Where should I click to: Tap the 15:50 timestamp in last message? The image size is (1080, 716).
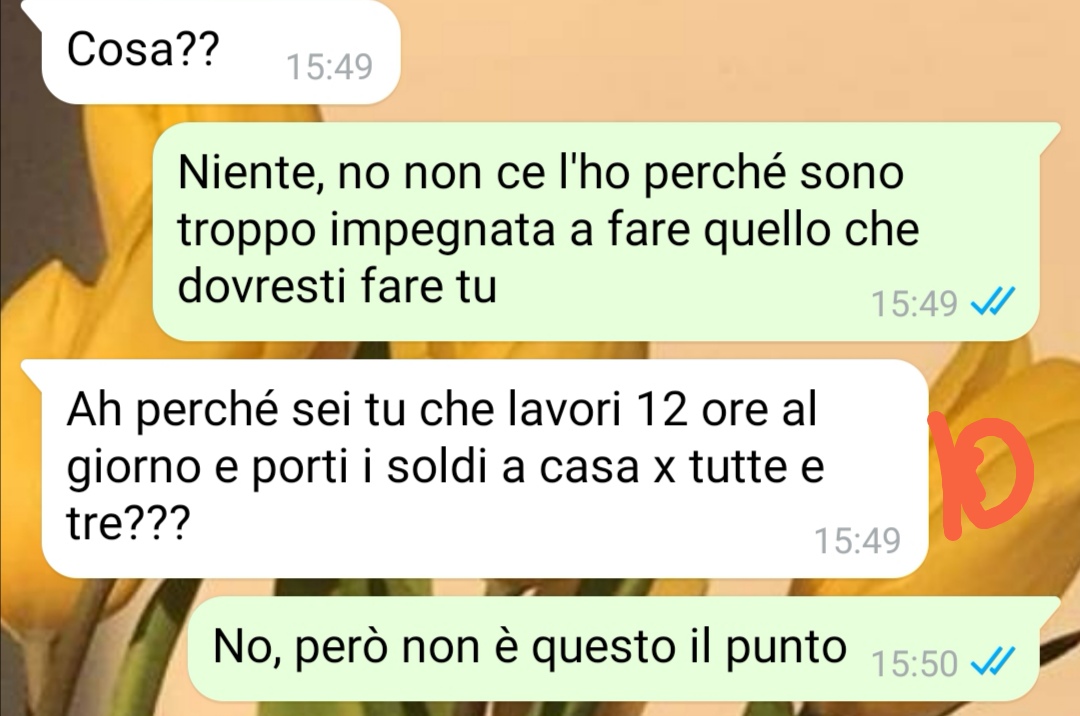pyautogui.click(x=915, y=664)
